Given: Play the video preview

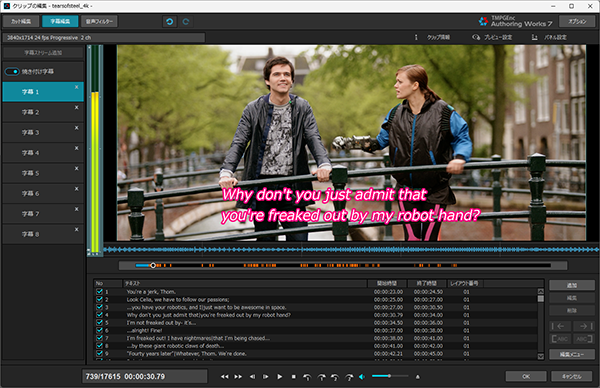Looking at the screenshot, I should point(280,377).
